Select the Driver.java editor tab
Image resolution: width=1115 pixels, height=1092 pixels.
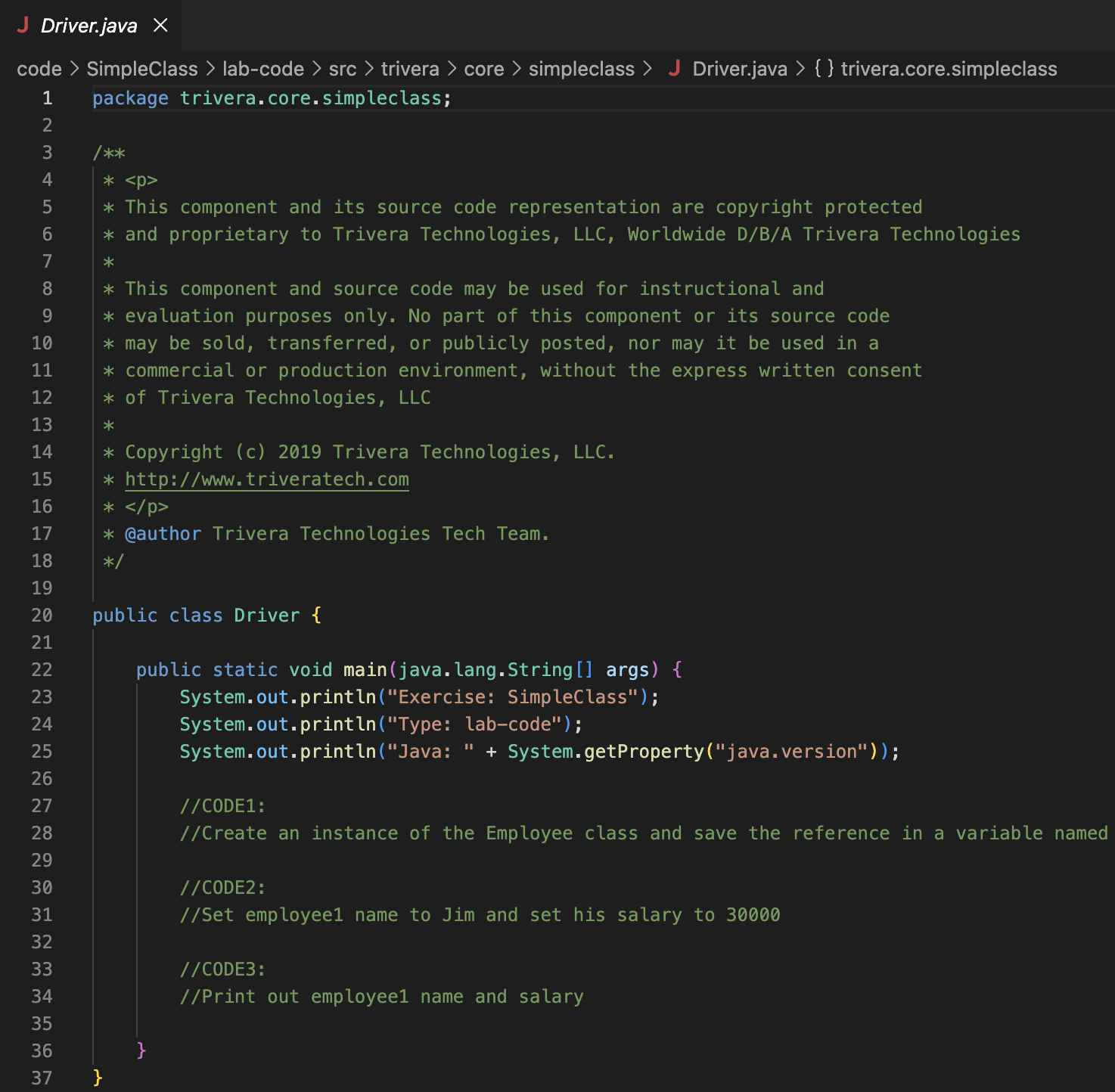point(91,26)
